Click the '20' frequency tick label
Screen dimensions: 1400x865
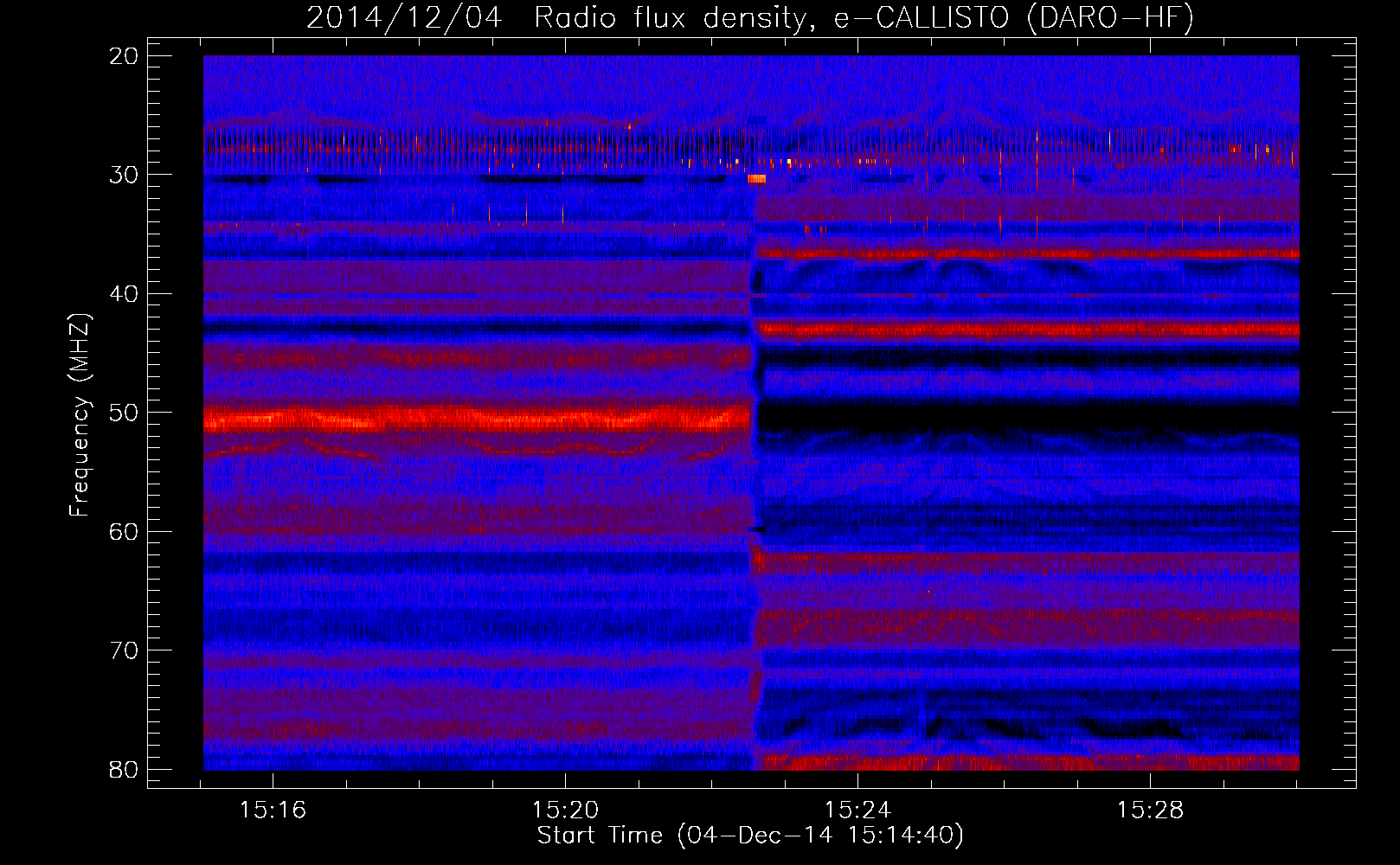[x=124, y=56]
